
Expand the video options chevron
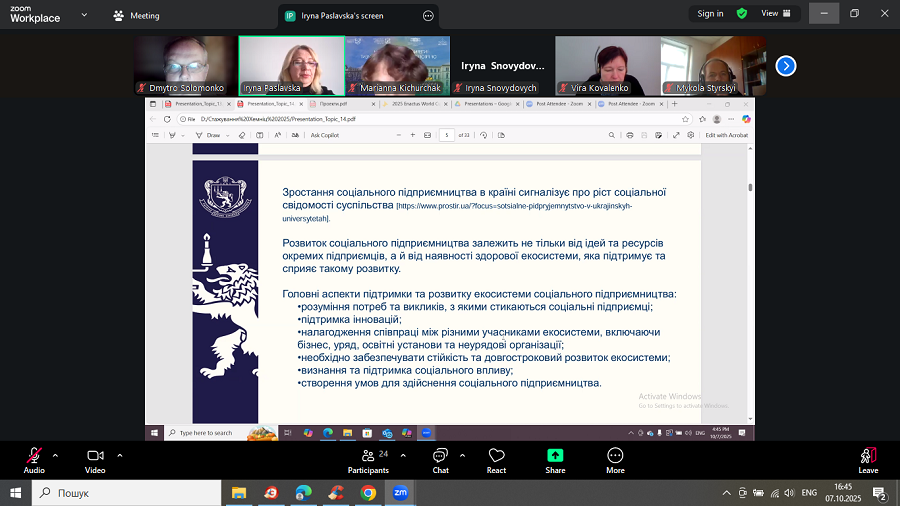(119, 454)
